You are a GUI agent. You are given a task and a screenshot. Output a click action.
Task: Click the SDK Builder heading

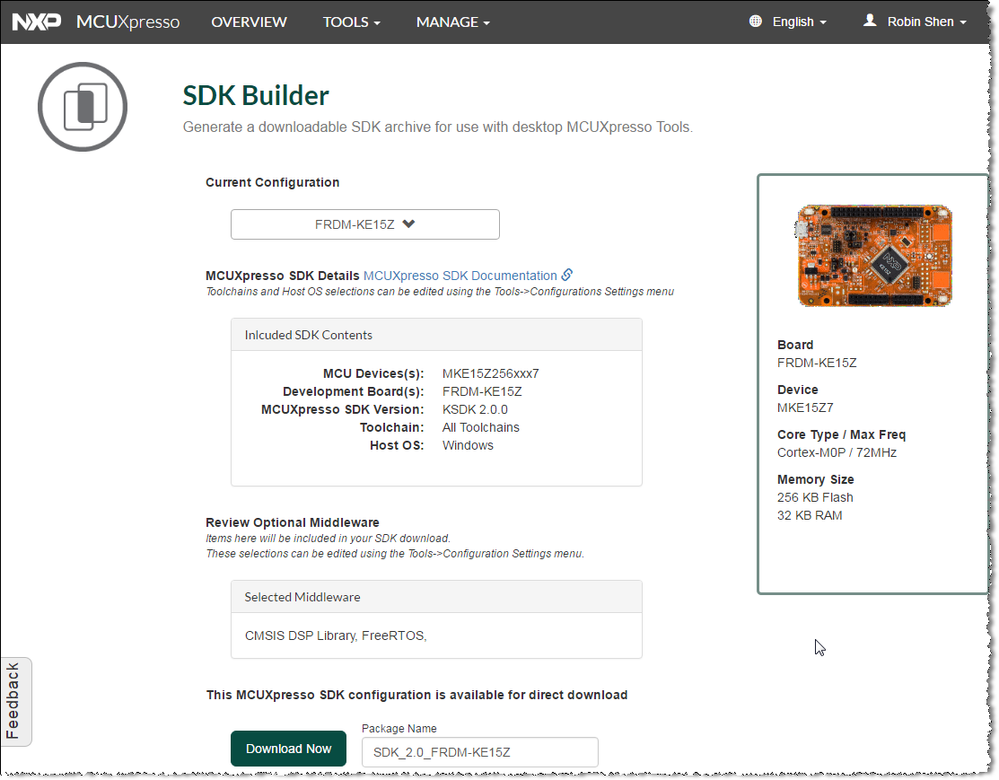[x=255, y=96]
